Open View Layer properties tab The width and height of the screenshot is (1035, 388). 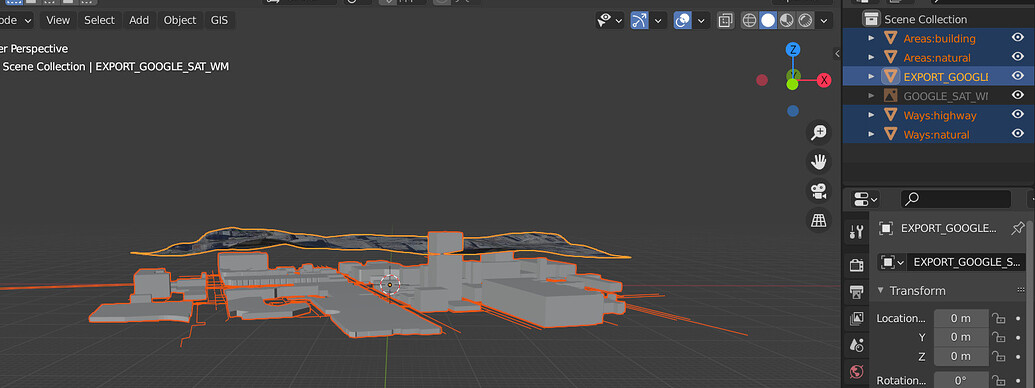pos(857,318)
